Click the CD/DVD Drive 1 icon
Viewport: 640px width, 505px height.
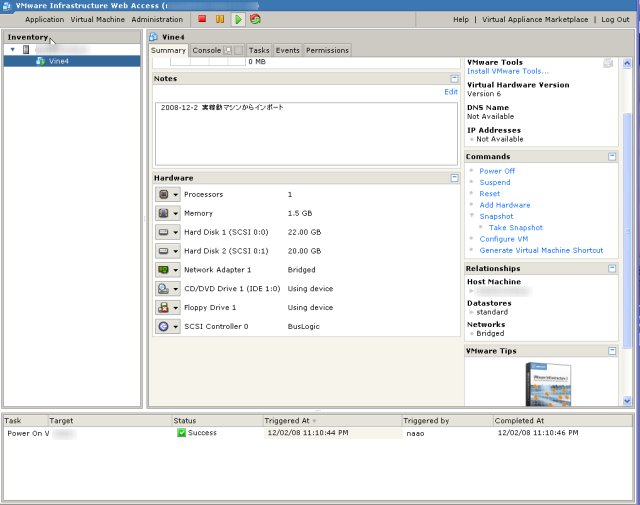(x=163, y=289)
